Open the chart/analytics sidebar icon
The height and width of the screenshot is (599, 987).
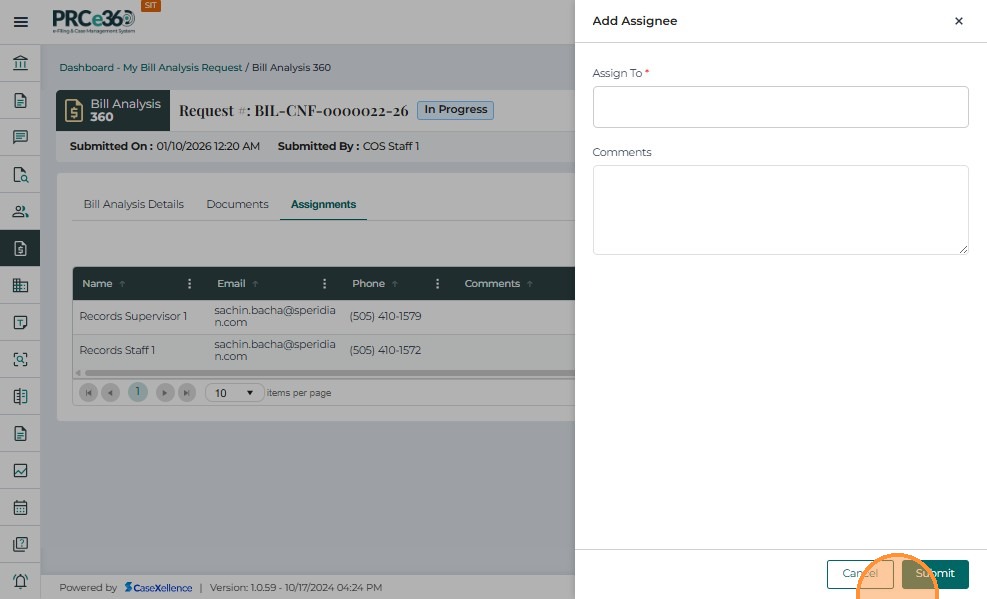pos(20,471)
